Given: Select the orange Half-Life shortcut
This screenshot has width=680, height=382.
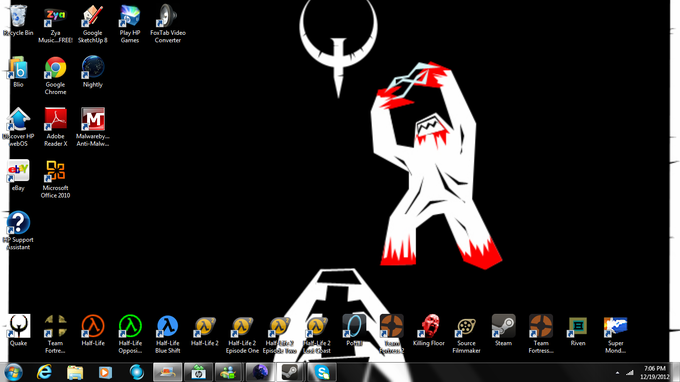Looking at the screenshot, I should (93, 330).
